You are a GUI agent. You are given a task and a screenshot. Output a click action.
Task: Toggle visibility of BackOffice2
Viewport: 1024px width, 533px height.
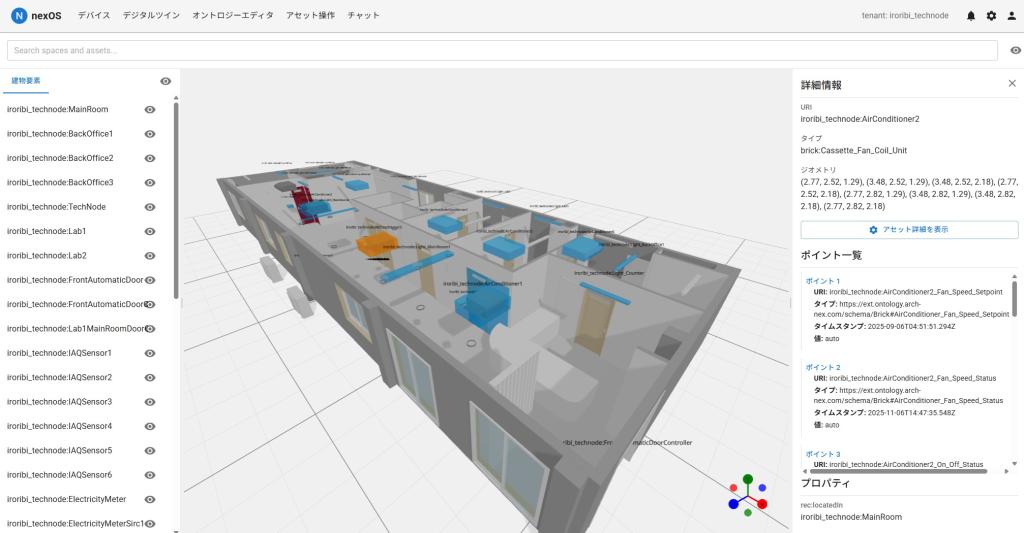click(x=150, y=158)
